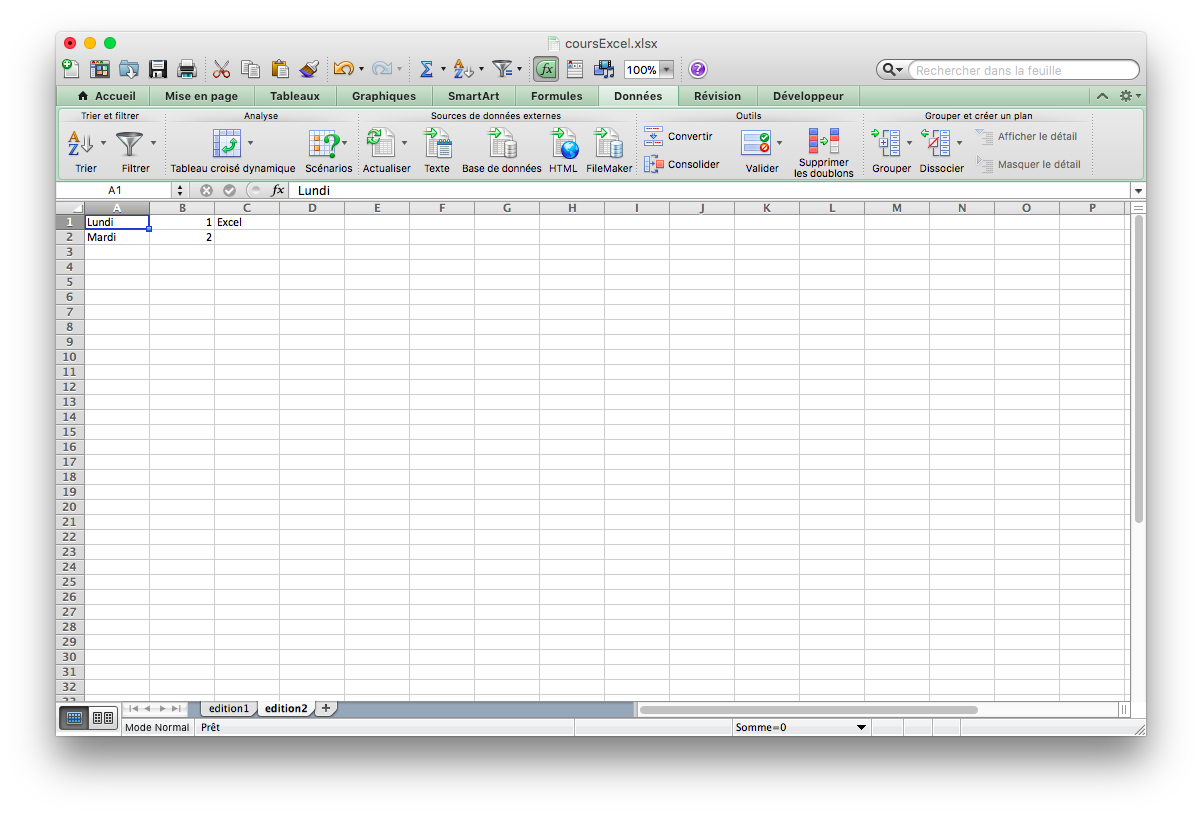Expand the Somme status bar dropdown

(x=861, y=727)
